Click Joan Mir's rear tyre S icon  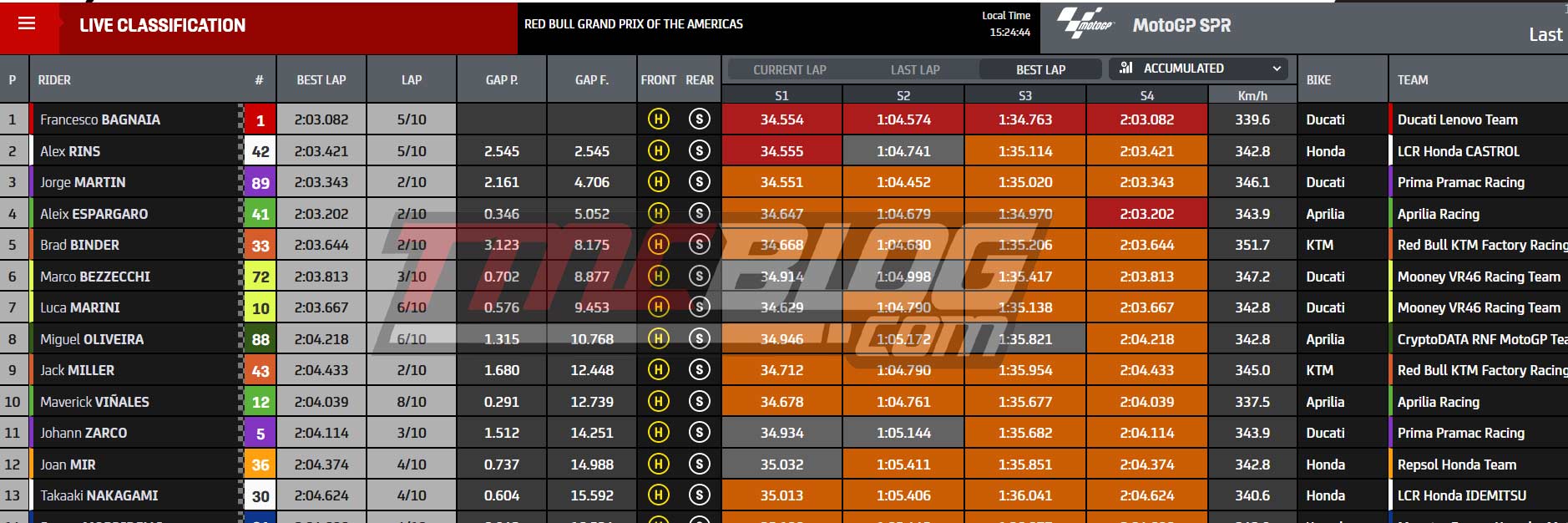(x=699, y=465)
